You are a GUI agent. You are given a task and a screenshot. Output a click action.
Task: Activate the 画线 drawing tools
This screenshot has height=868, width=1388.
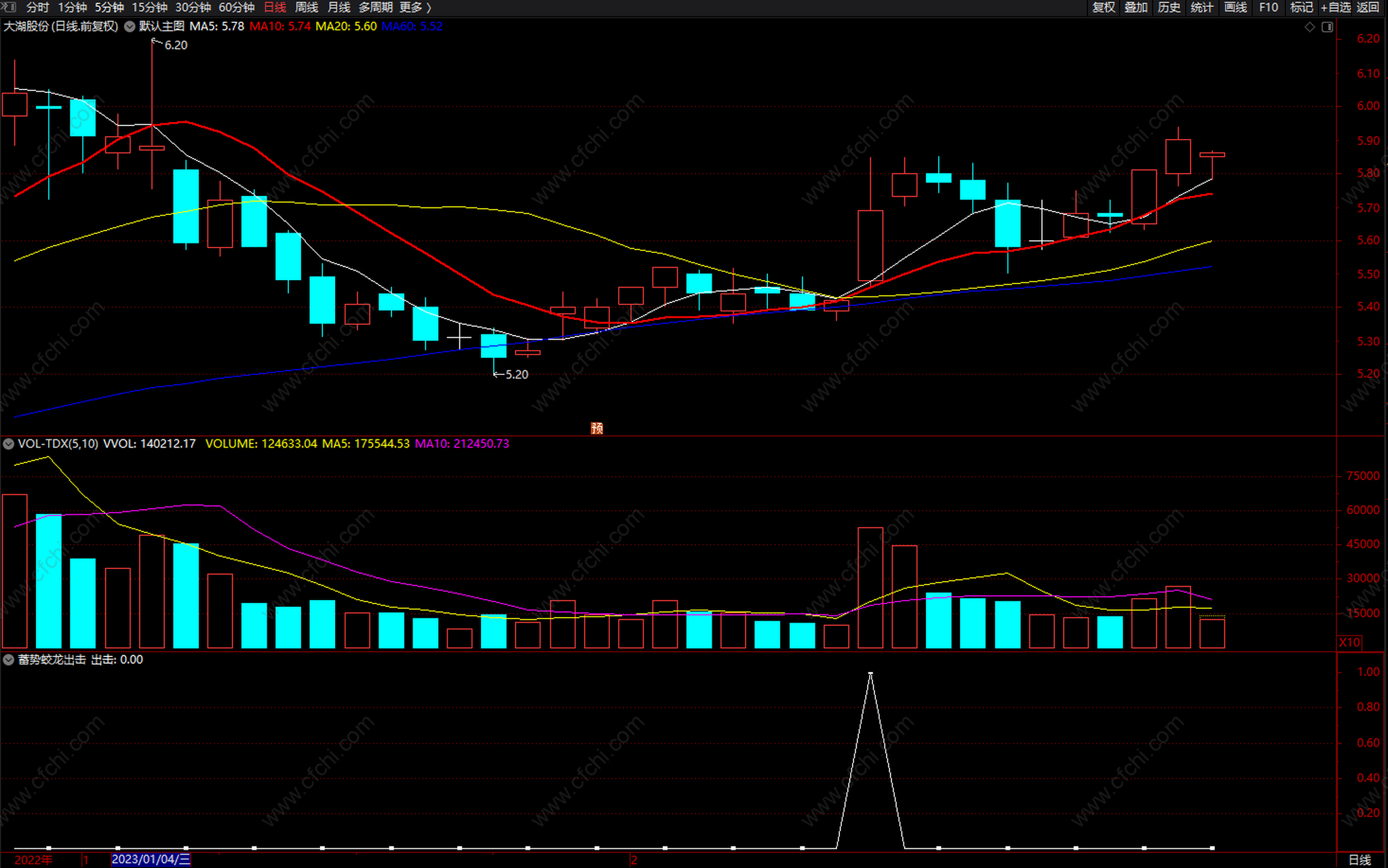pos(1235,7)
